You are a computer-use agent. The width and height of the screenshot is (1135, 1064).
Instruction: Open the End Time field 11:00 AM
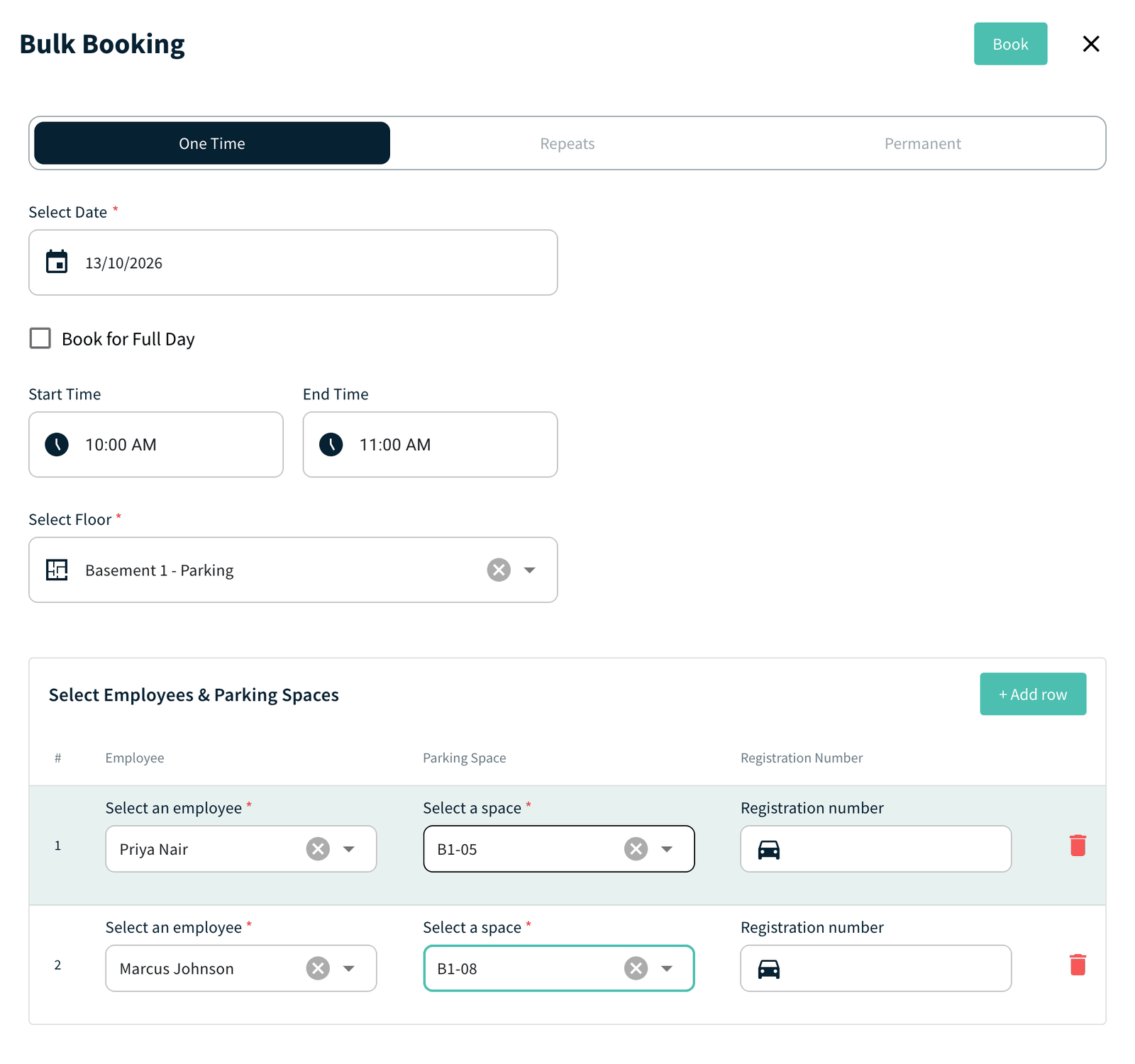[x=430, y=445]
